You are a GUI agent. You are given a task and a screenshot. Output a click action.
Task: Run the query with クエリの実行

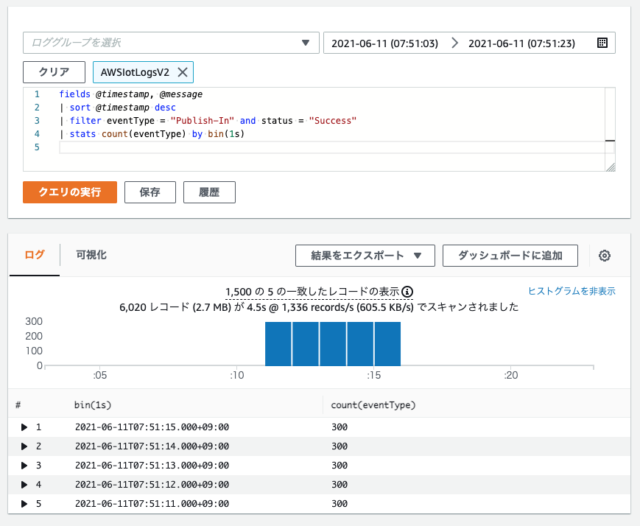(70, 192)
